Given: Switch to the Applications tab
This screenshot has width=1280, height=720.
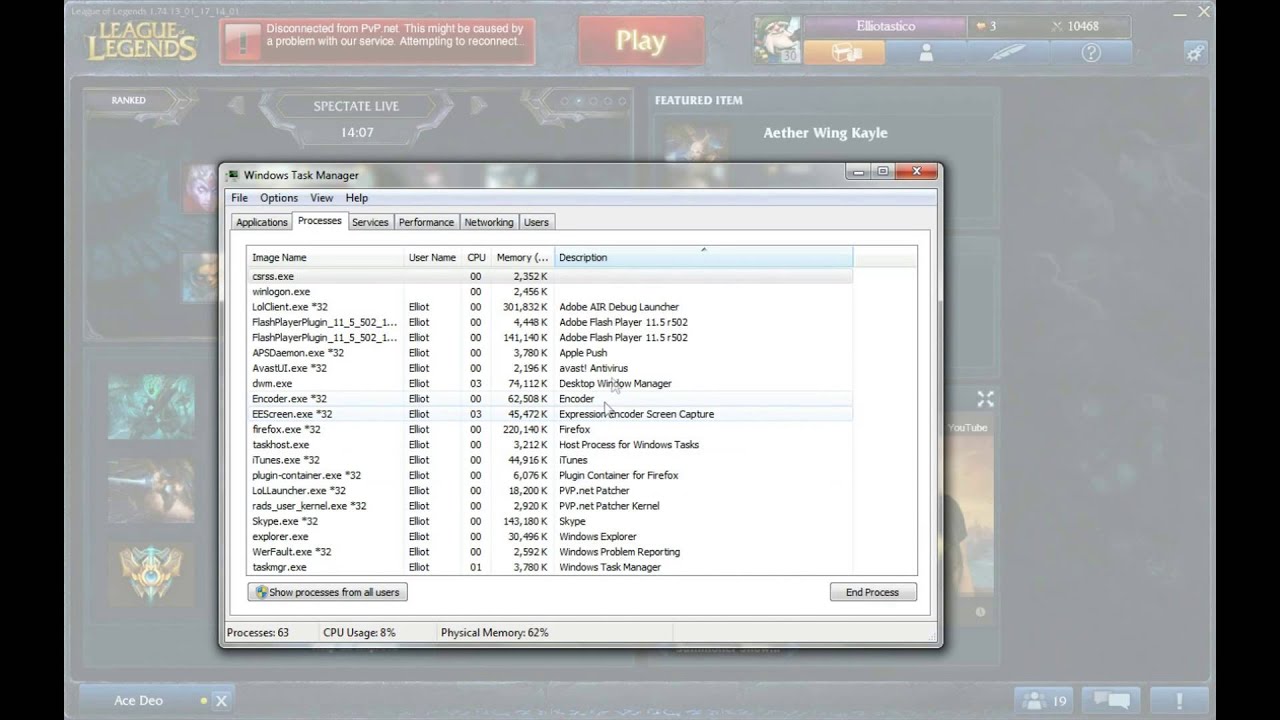Looking at the screenshot, I should [x=262, y=222].
